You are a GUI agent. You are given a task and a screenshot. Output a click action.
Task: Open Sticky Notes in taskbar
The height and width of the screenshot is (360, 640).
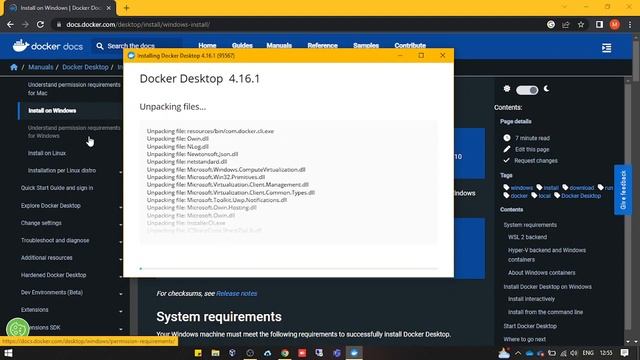pyautogui.click(x=198, y=353)
